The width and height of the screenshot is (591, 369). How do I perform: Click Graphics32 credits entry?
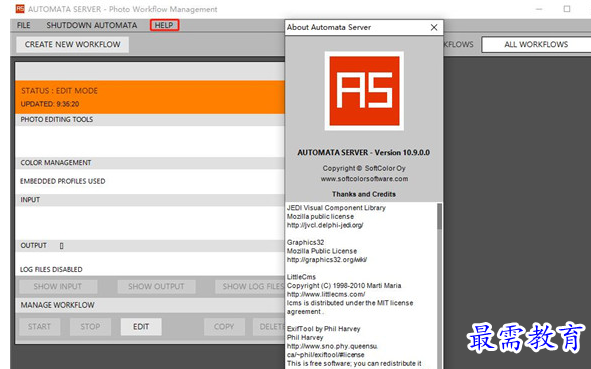[305, 242]
